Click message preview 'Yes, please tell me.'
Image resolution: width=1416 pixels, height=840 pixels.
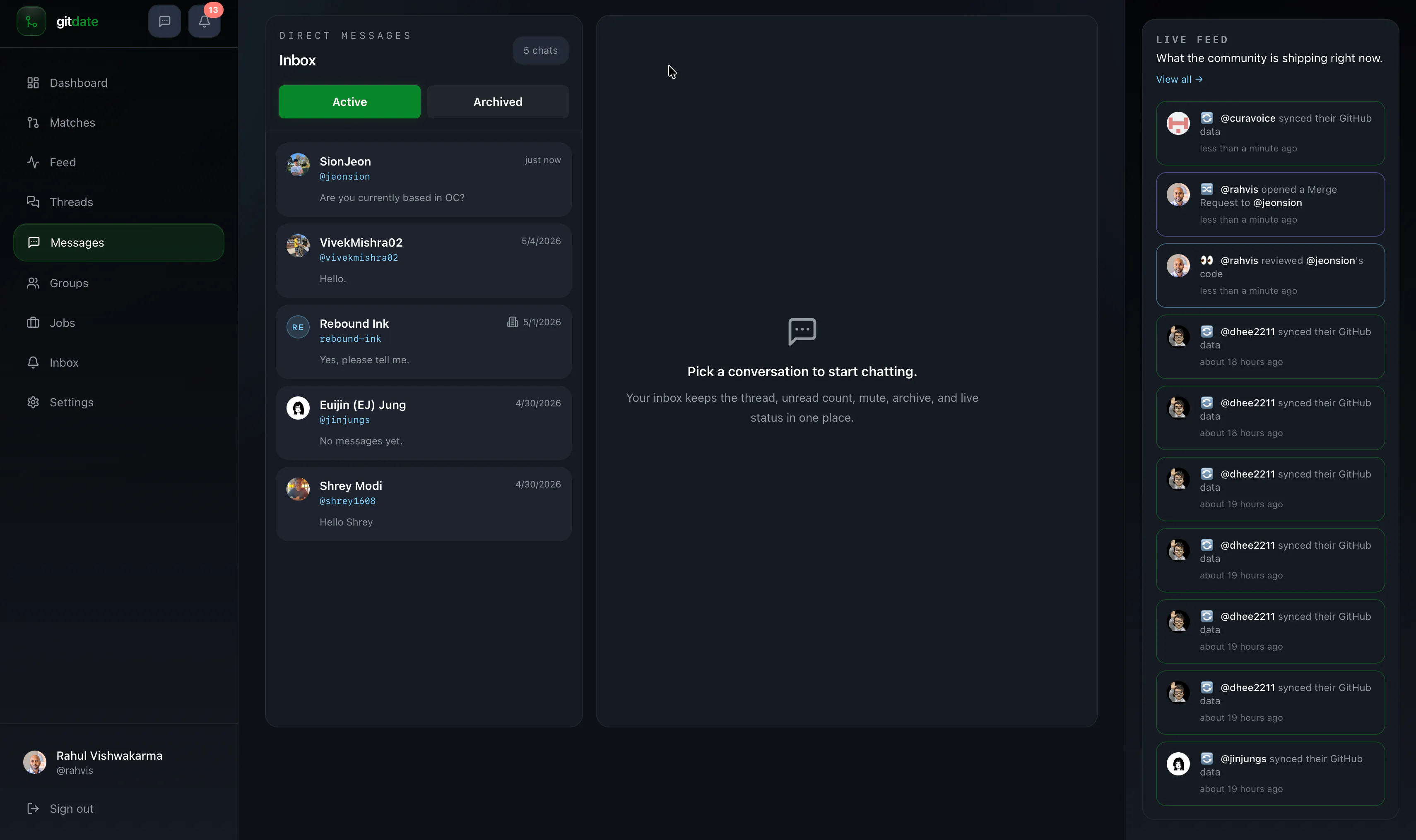click(x=364, y=360)
